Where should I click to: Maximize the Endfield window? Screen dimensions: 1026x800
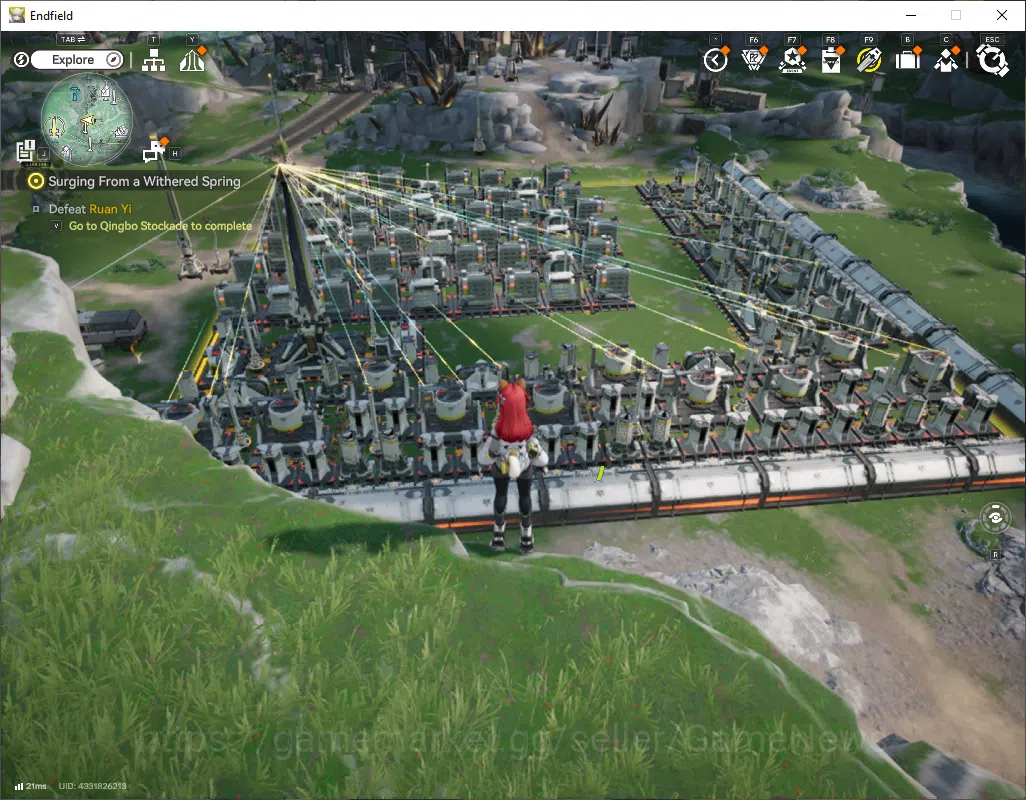956,15
